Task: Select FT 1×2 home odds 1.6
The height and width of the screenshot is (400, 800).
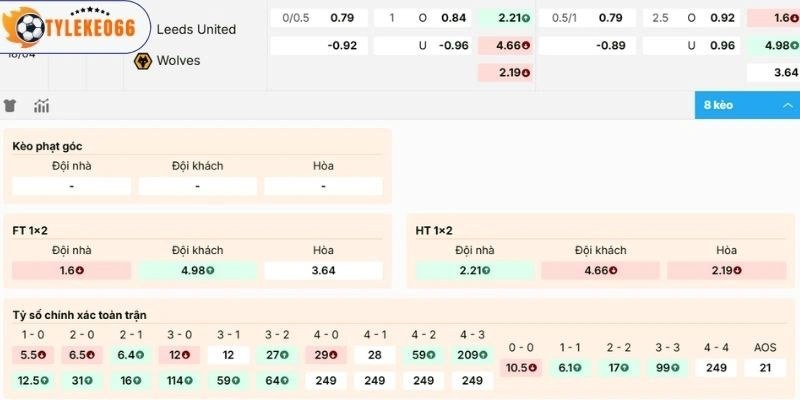Action: (x=71, y=270)
